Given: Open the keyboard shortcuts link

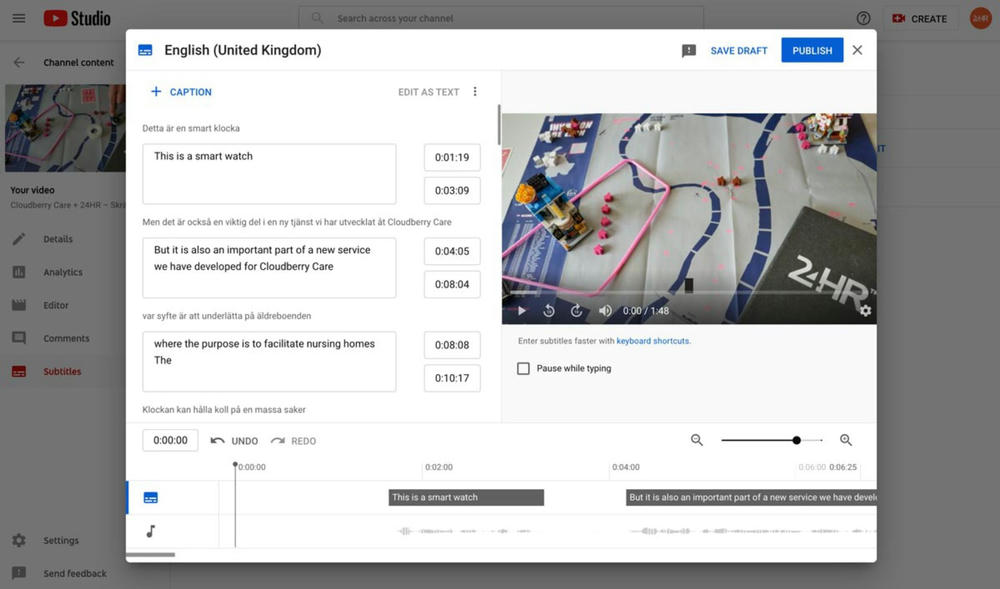Looking at the screenshot, I should pyautogui.click(x=652, y=341).
